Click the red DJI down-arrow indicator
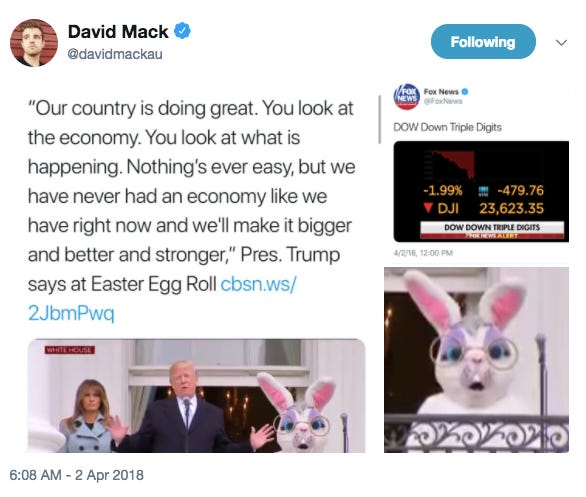The width and height of the screenshot is (586, 497). [x=429, y=208]
